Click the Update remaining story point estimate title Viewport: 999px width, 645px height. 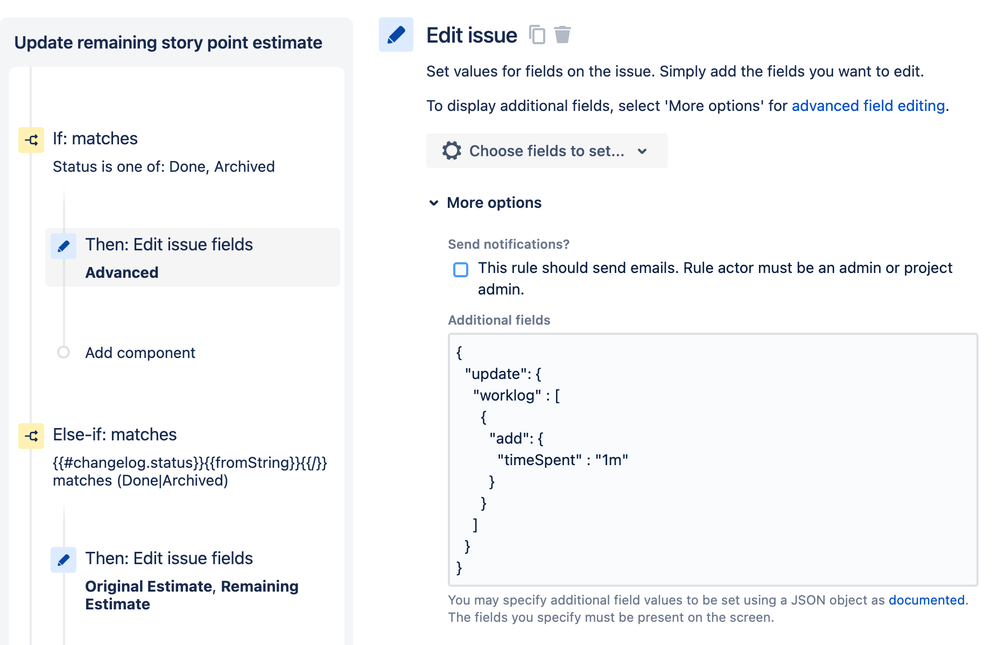tap(168, 43)
